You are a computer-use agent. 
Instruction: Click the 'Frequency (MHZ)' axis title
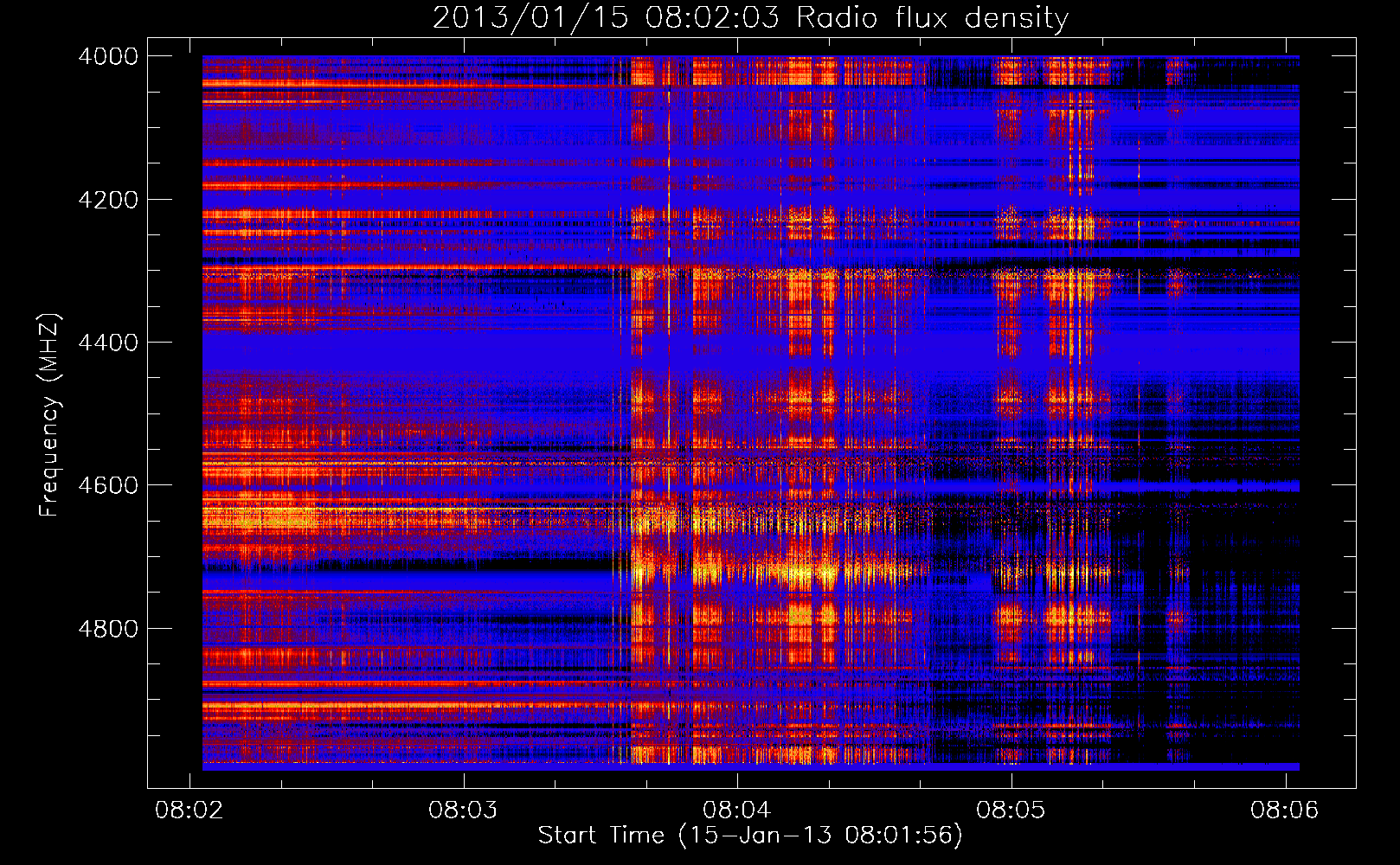tap(50, 415)
